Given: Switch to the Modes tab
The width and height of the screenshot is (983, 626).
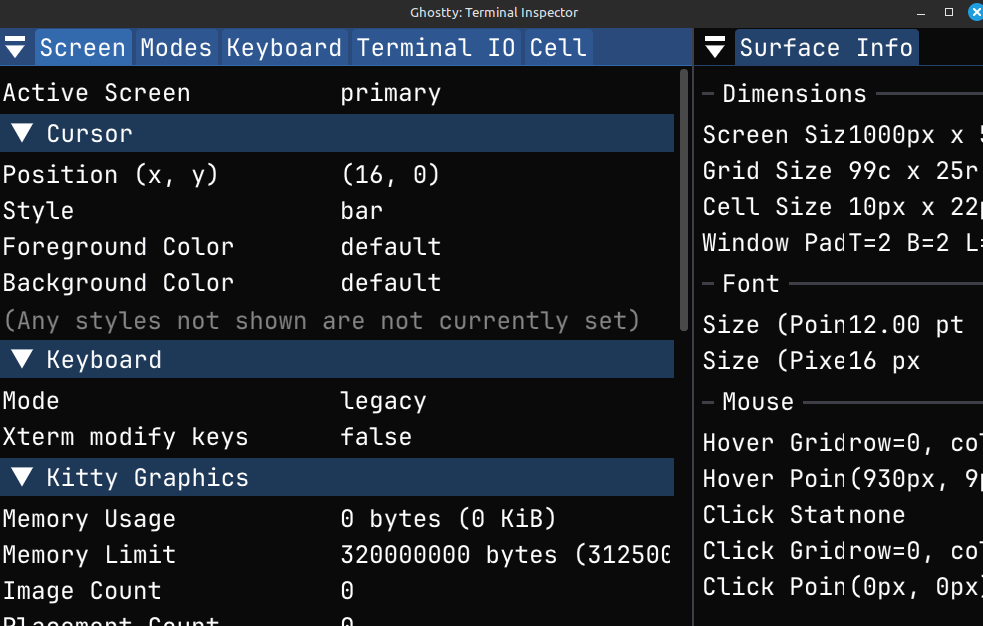Looking at the screenshot, I should pyautogui.click(x=176, y=47).
